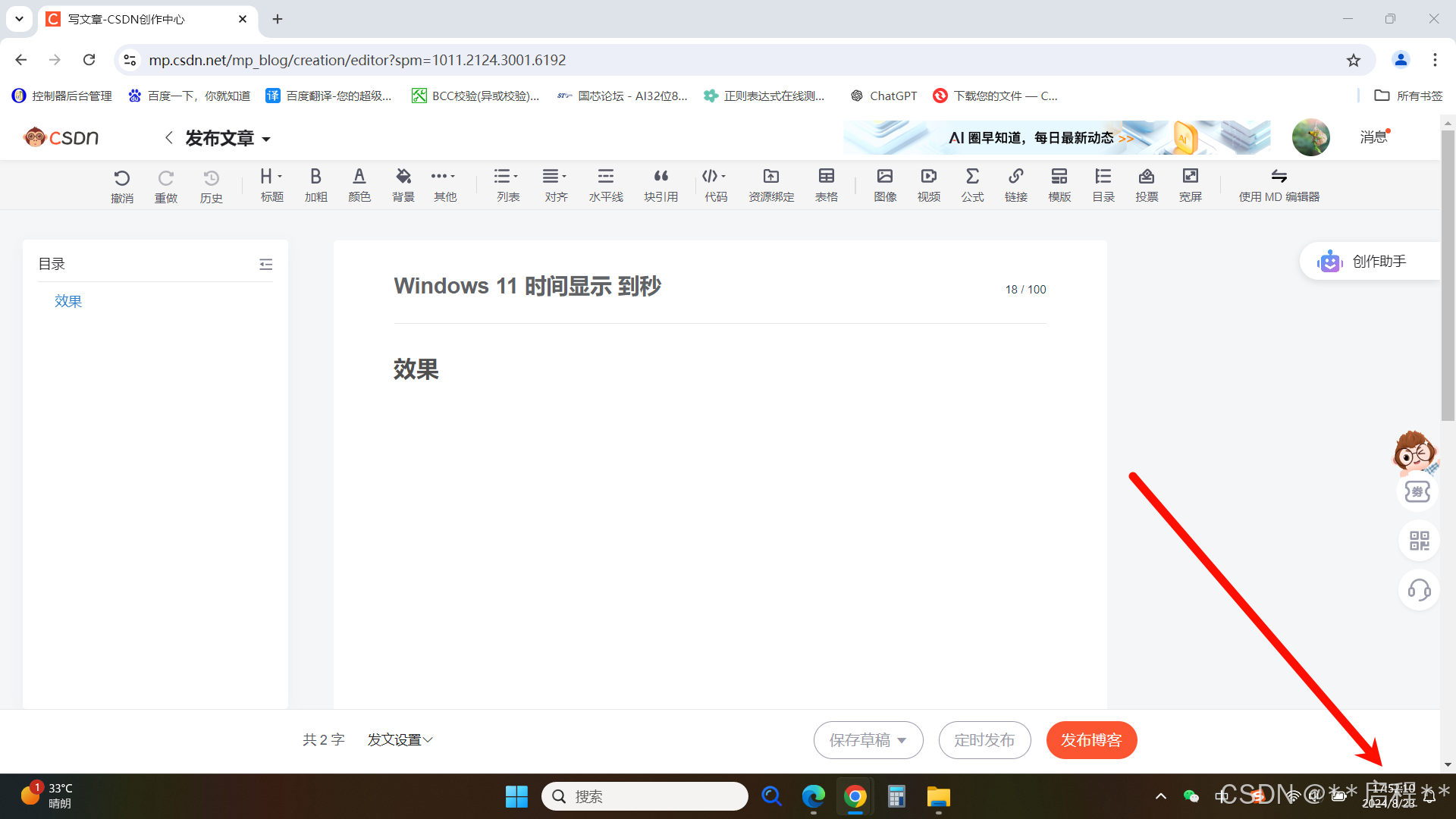Select 效果 in the table of contents
This screenshot has height=819, width=1456.
(68, 301)
